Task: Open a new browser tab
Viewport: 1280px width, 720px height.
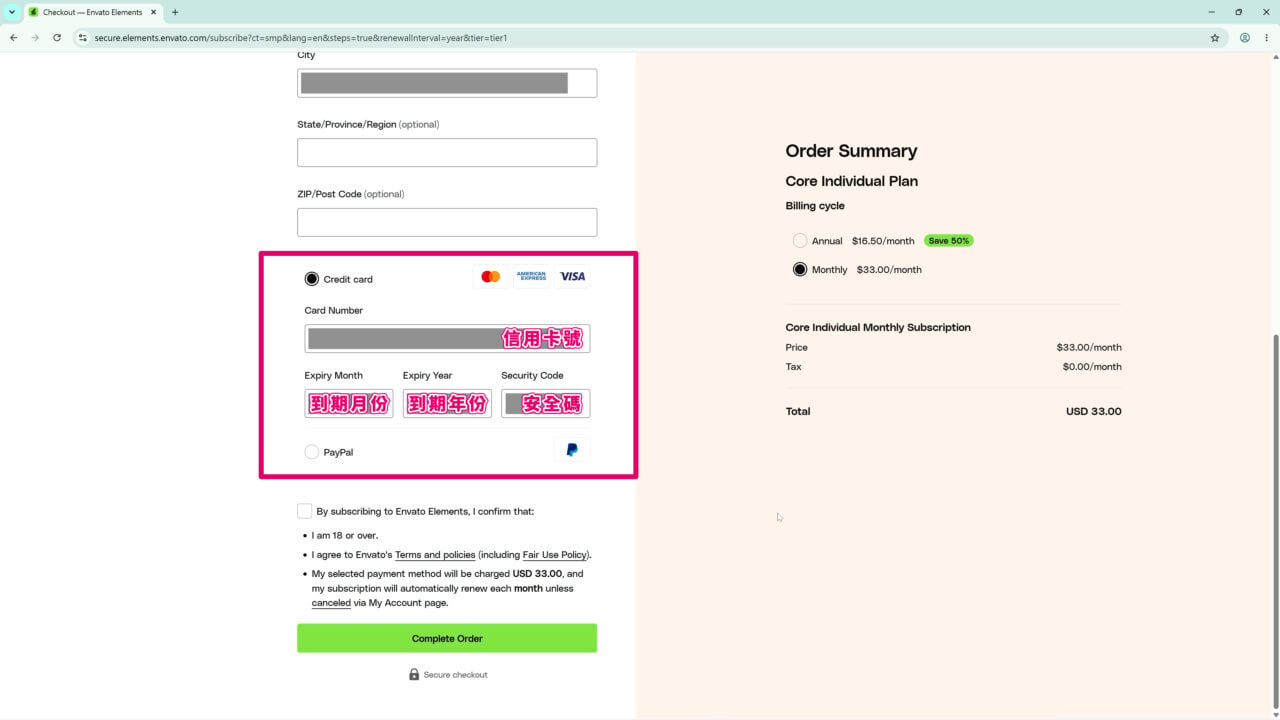Action: 175,12
